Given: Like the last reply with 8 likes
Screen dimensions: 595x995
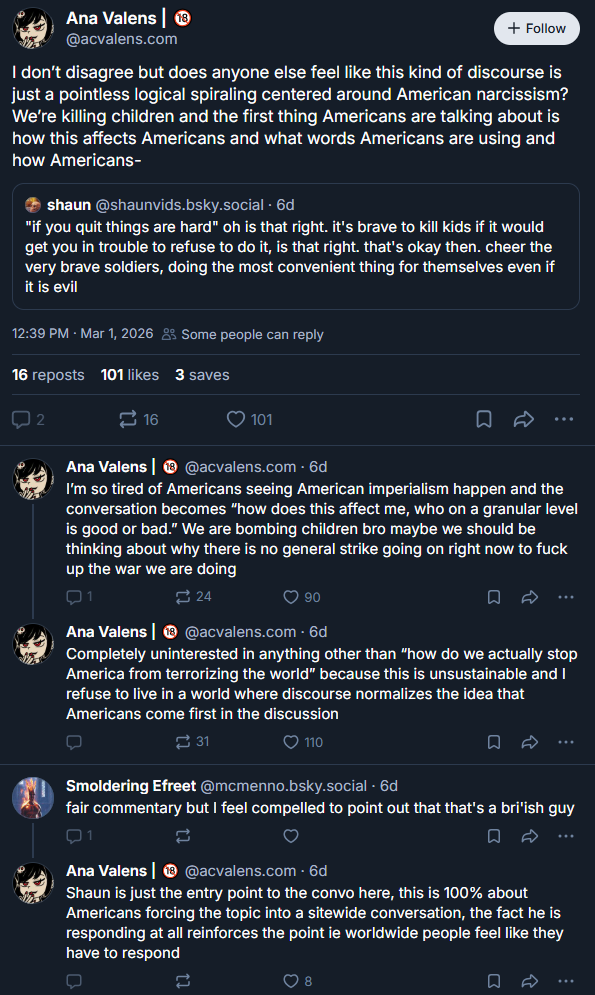Looking at the screenshot, I should pos(298,981).
